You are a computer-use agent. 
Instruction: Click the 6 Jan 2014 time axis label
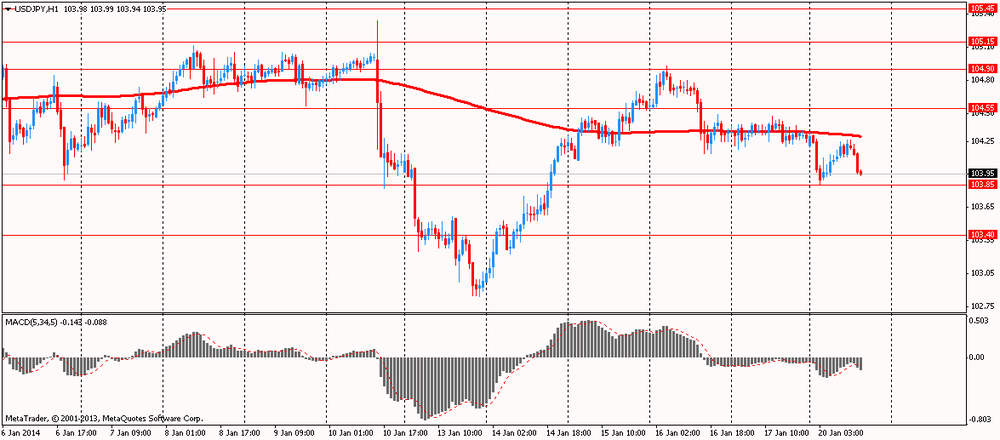point(19,432)
